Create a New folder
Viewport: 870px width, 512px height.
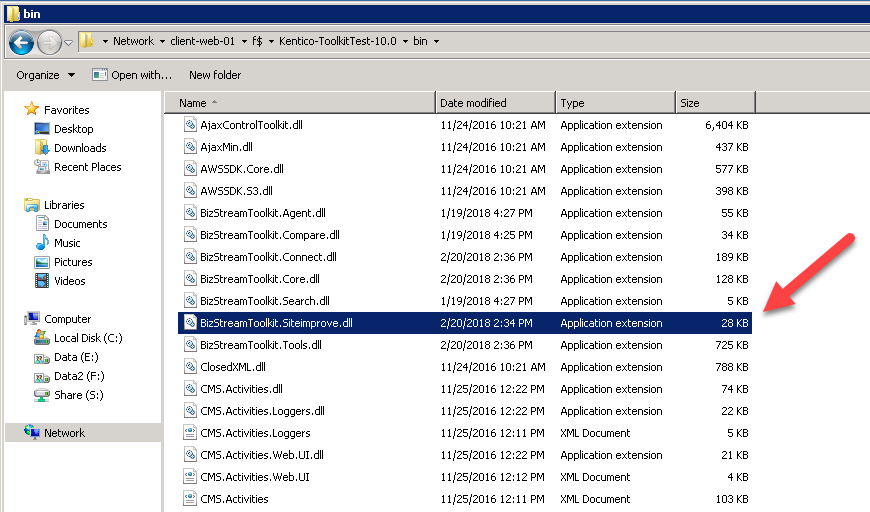(215, 75)
